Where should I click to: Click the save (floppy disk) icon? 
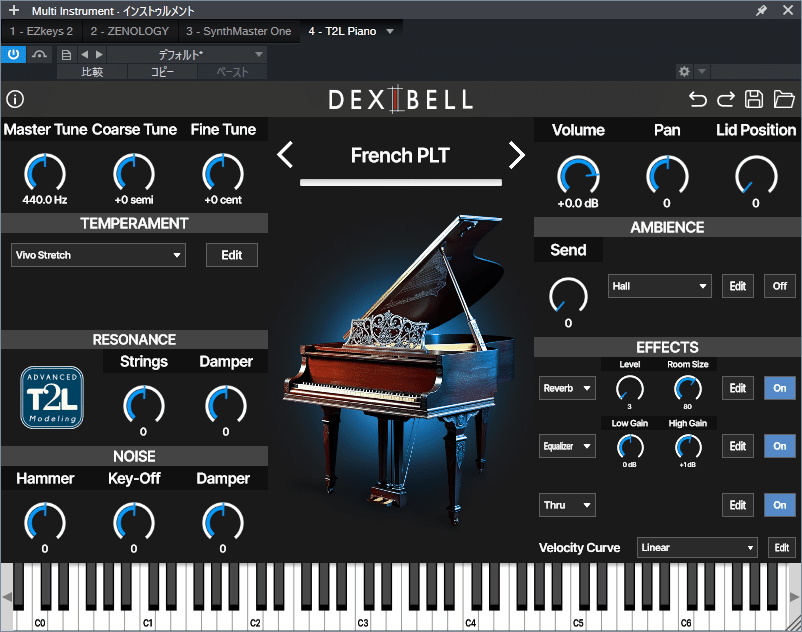coord(754,99)
